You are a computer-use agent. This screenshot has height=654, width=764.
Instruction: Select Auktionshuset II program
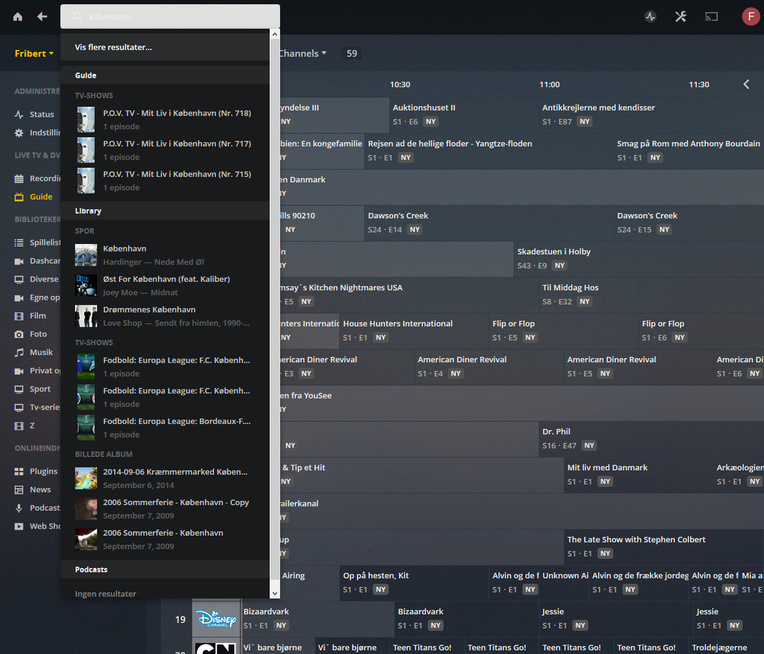coord(463,115)
